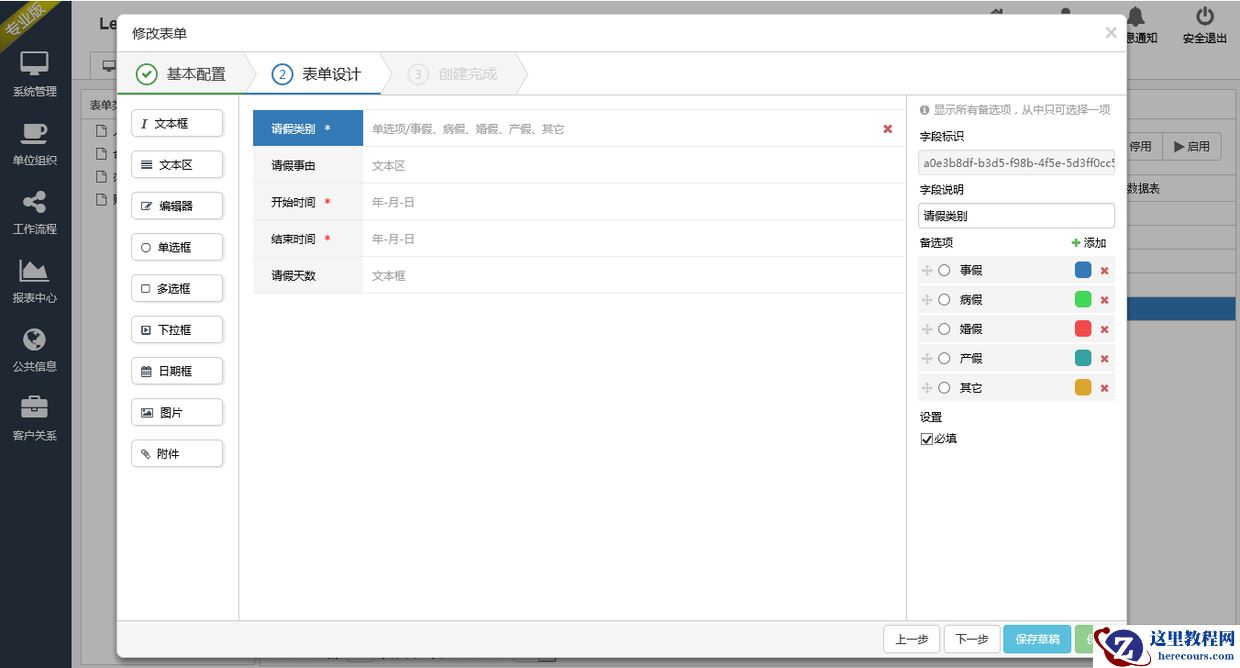
Task: Click the 下一步 button
Action: tap(972, 640)
